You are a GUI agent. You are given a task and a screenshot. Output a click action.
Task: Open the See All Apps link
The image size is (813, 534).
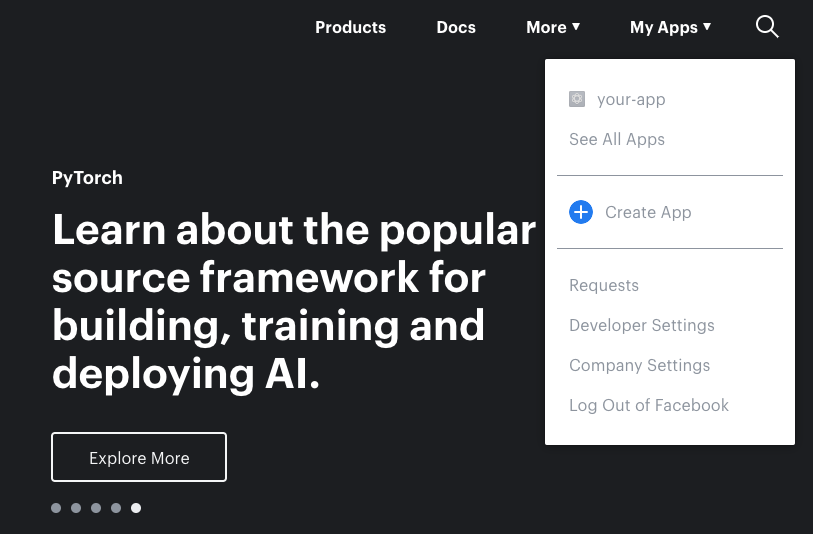(617, 139)
